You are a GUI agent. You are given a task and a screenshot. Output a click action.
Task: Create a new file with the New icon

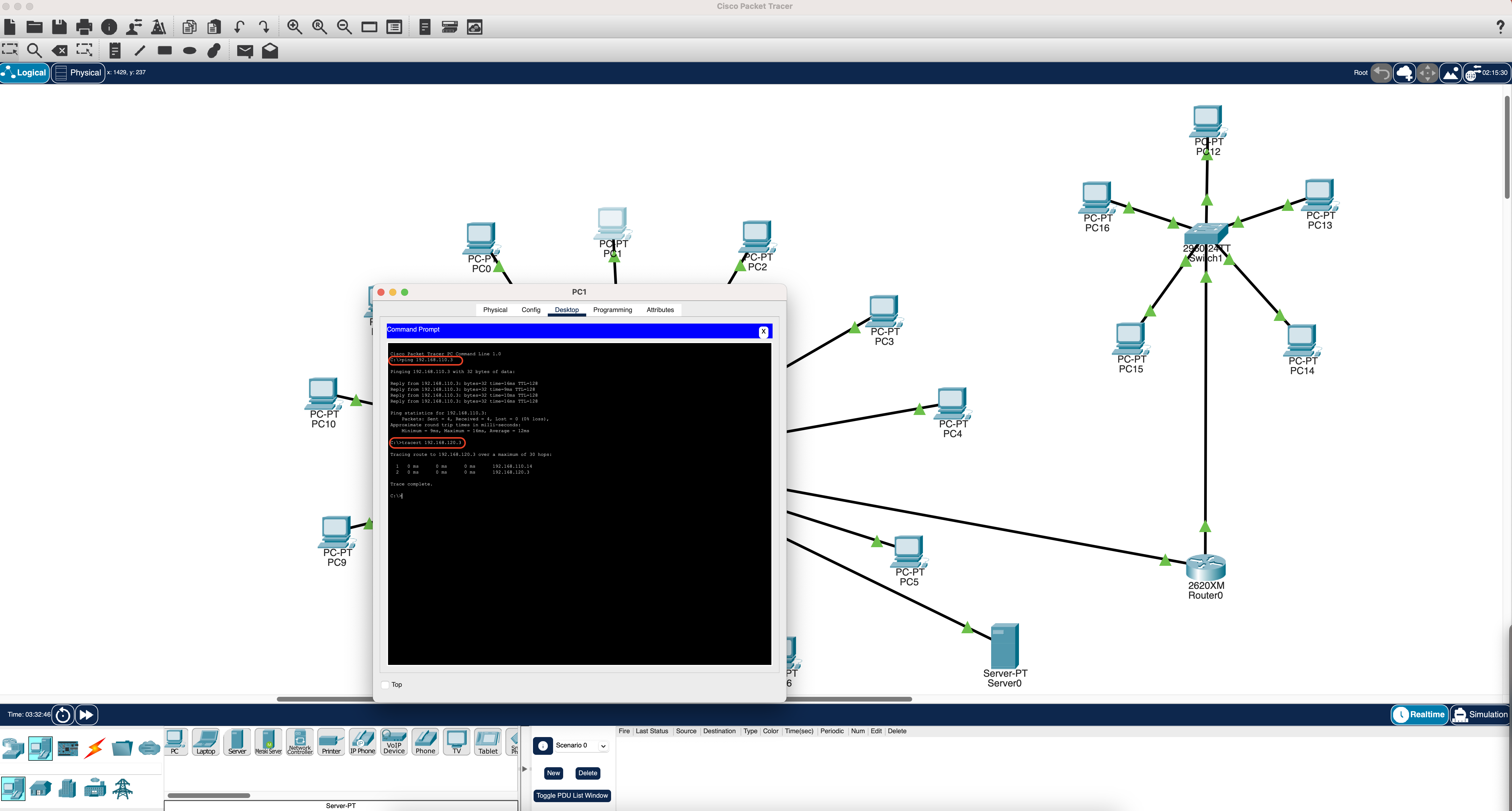(10, 27)
